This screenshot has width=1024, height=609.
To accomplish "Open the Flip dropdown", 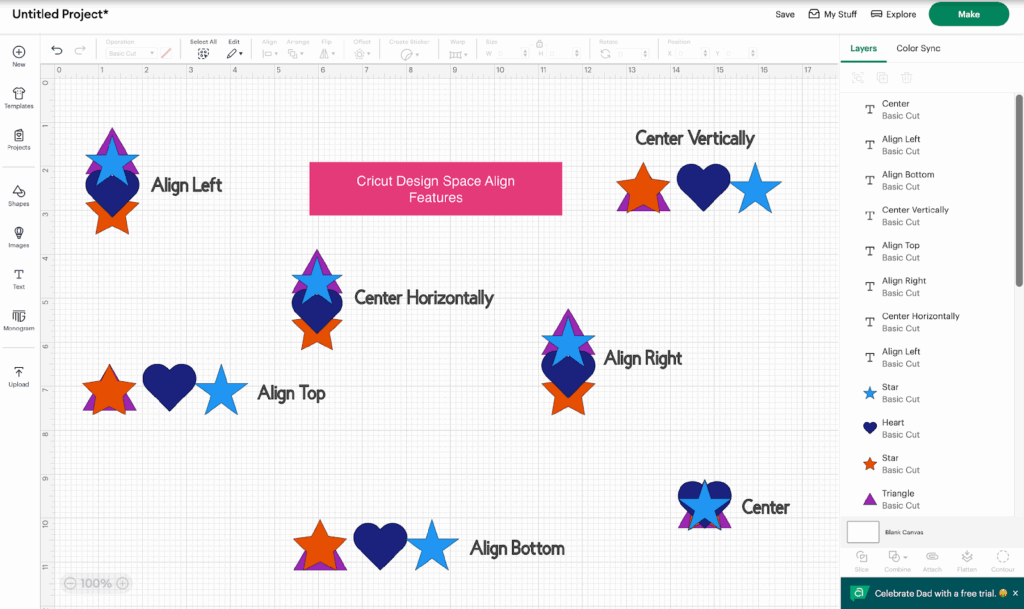I will coord(327,54).
